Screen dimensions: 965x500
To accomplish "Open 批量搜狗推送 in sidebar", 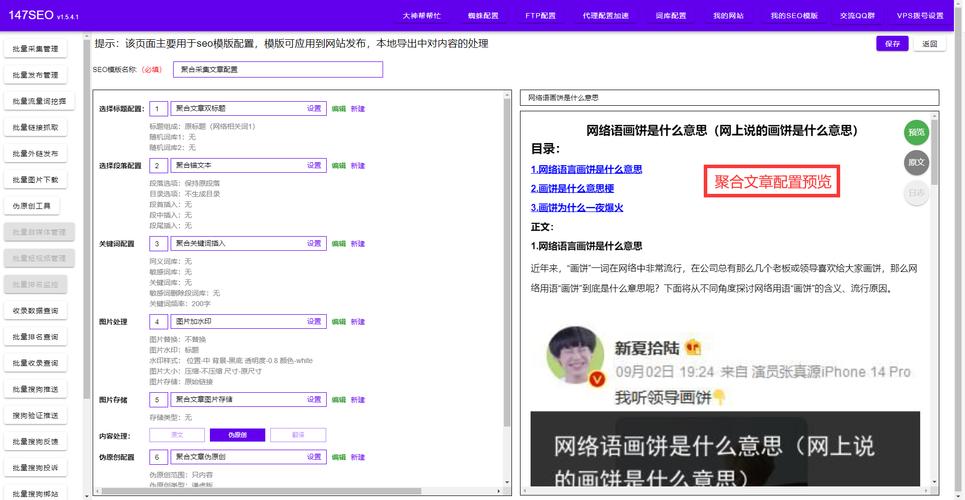I will tap(36, 390).
